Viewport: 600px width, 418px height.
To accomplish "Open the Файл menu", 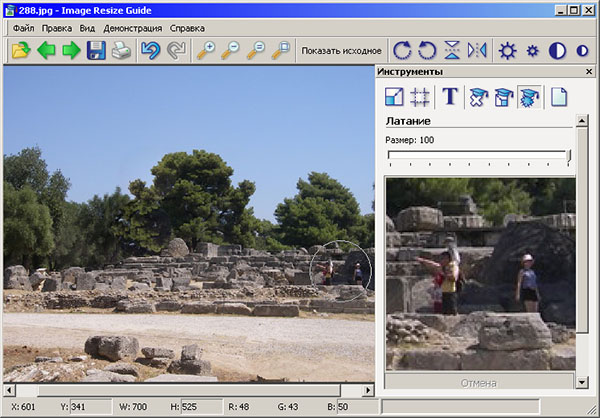I will [x=24, y=28].
